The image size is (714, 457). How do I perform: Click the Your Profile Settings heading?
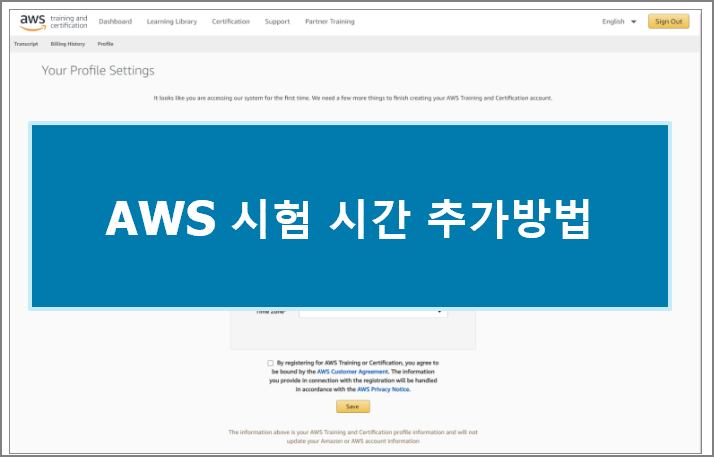point(98,71)
